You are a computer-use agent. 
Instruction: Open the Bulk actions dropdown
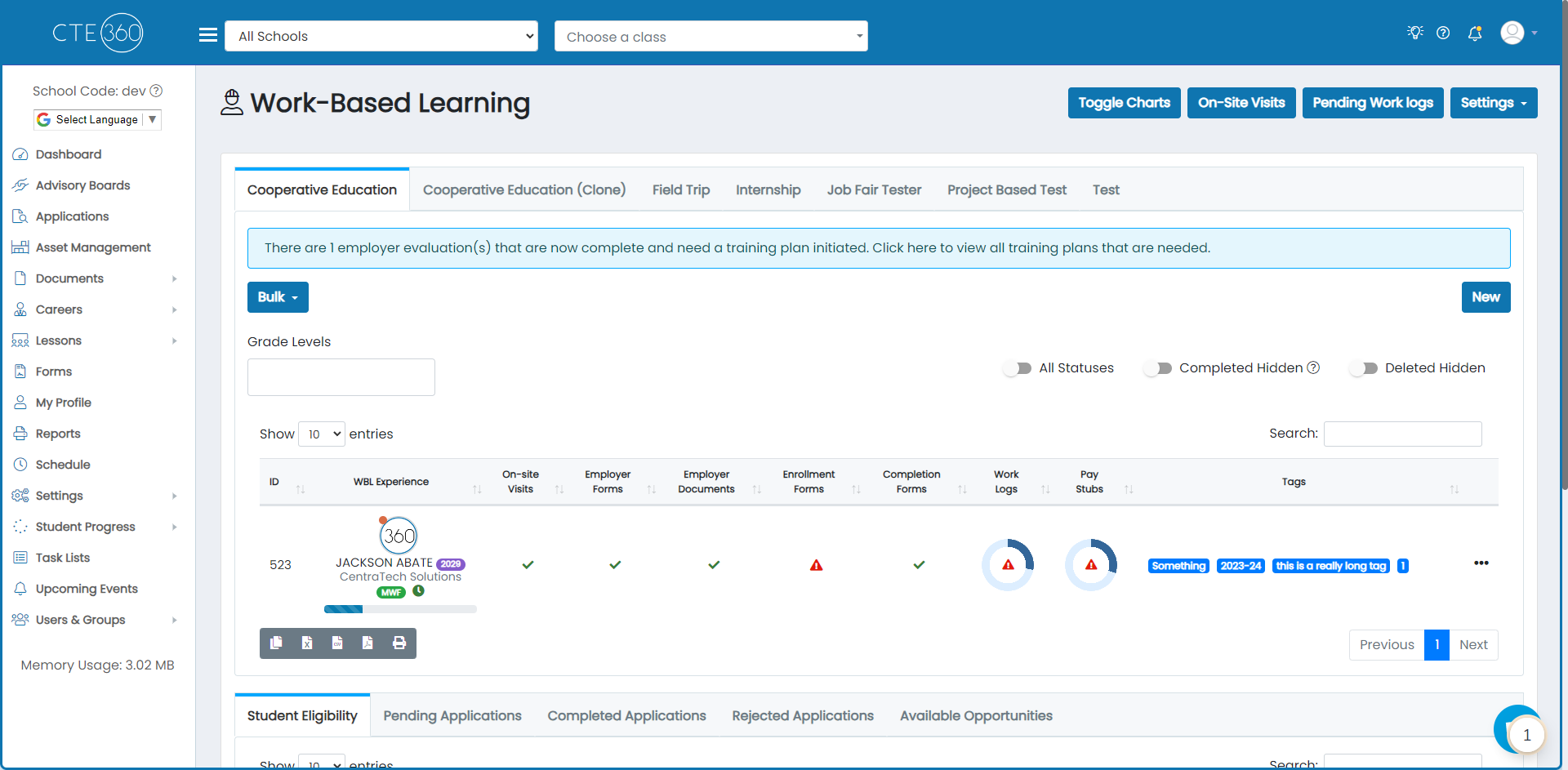point(278,297)
